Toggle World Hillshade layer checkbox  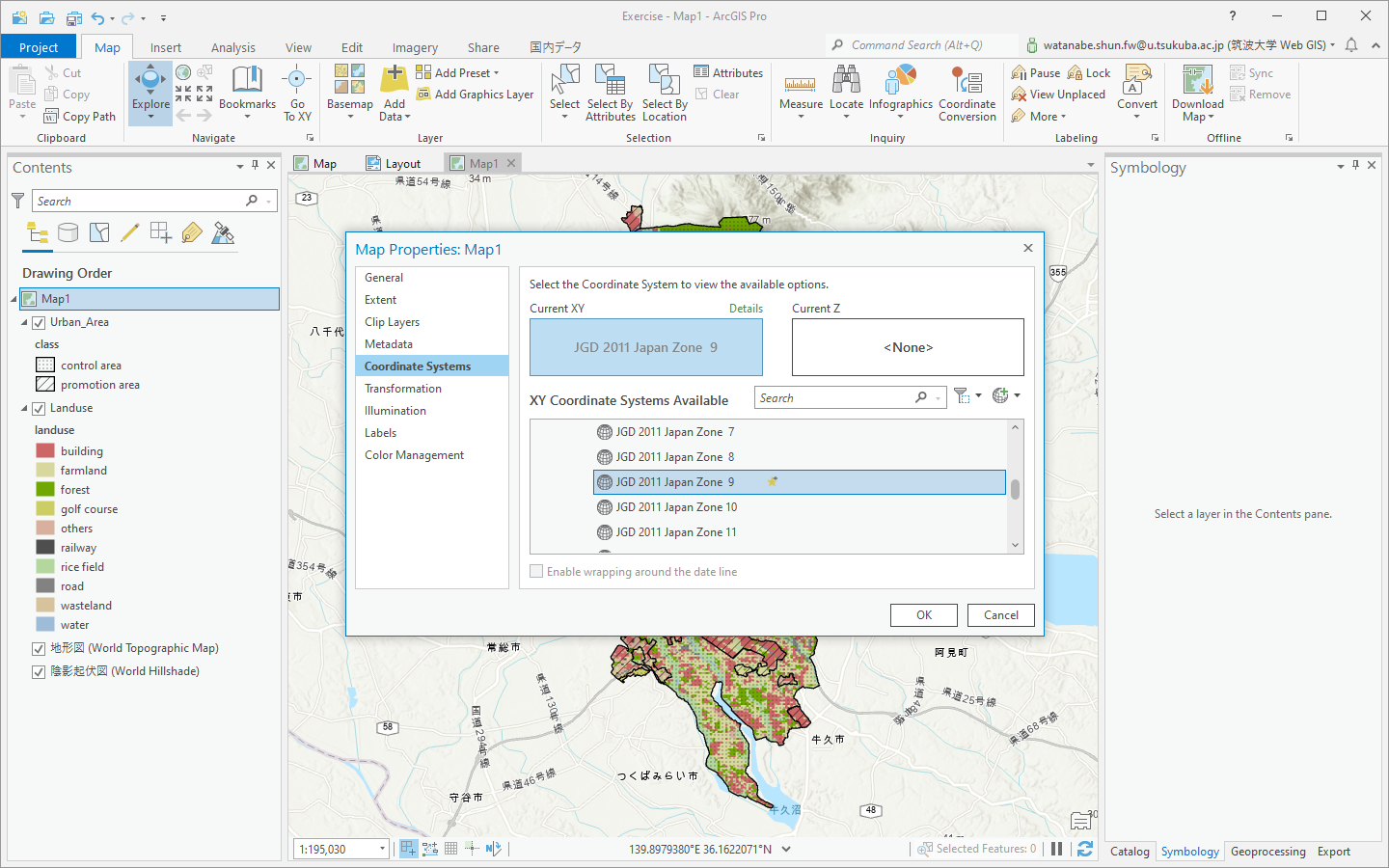[x=39, y=672]
